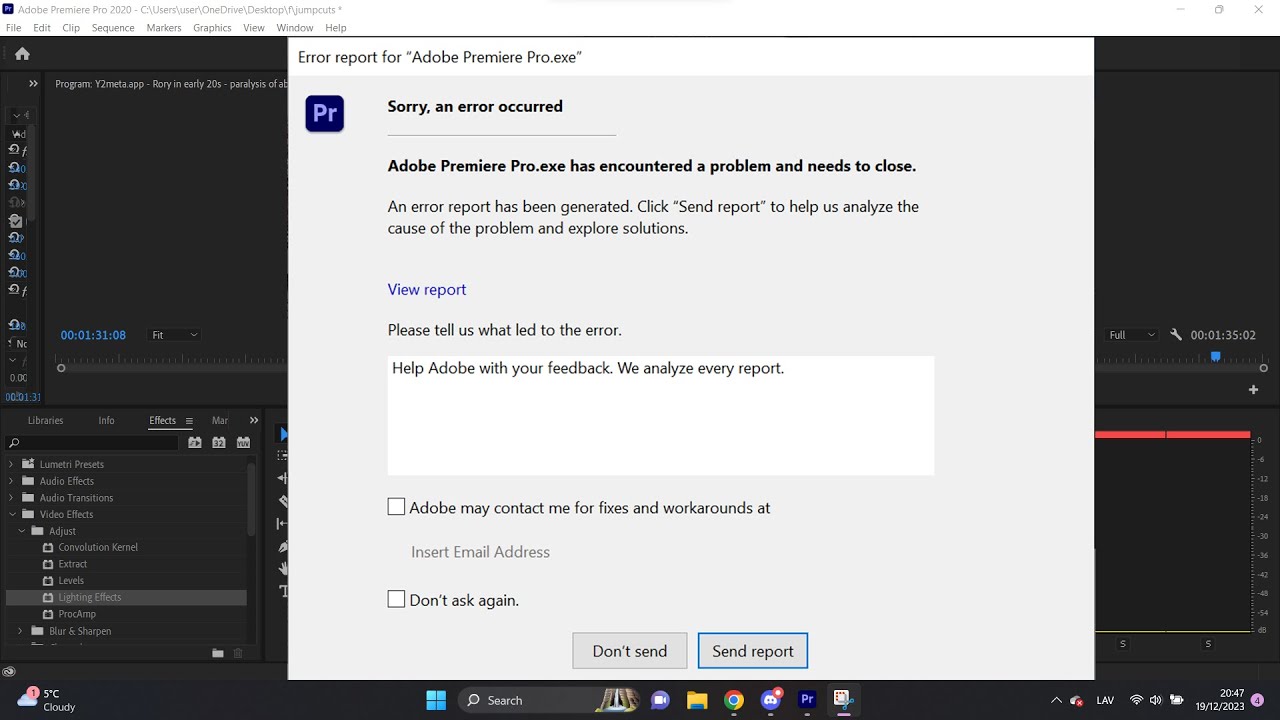Open the Fit zoom level dropdown
The image size is (1280, 720).
[175, 335]
